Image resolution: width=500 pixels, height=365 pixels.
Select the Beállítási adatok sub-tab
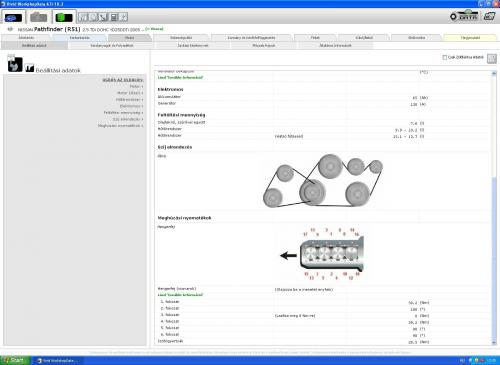pos(34,45)
